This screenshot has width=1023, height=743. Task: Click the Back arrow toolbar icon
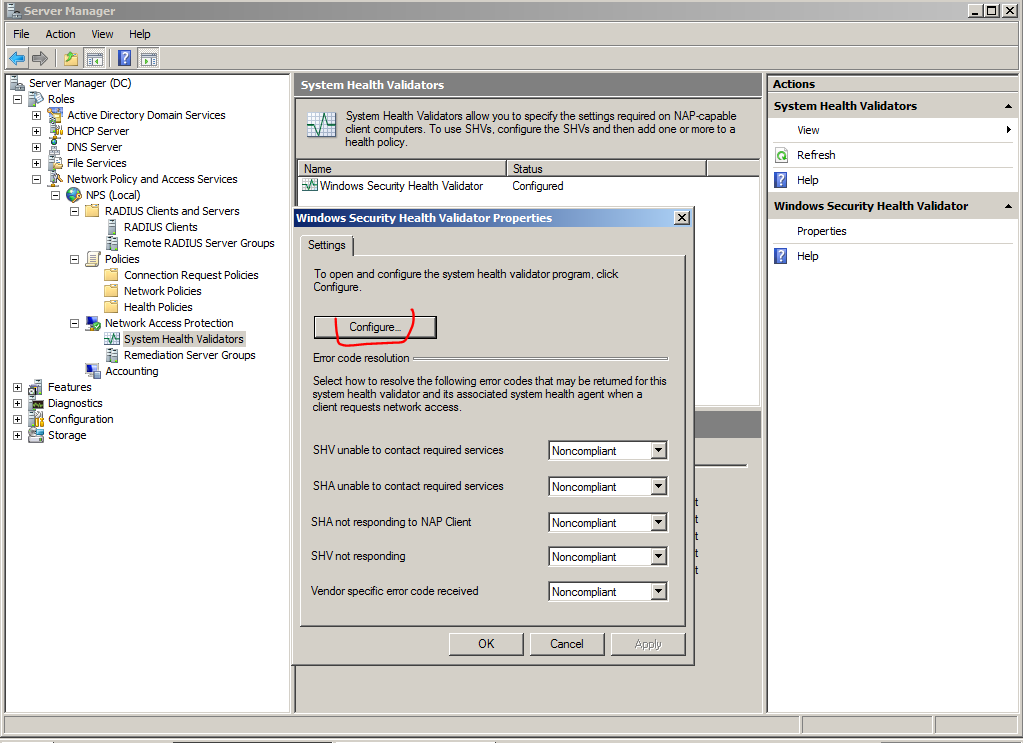(17, 59)
